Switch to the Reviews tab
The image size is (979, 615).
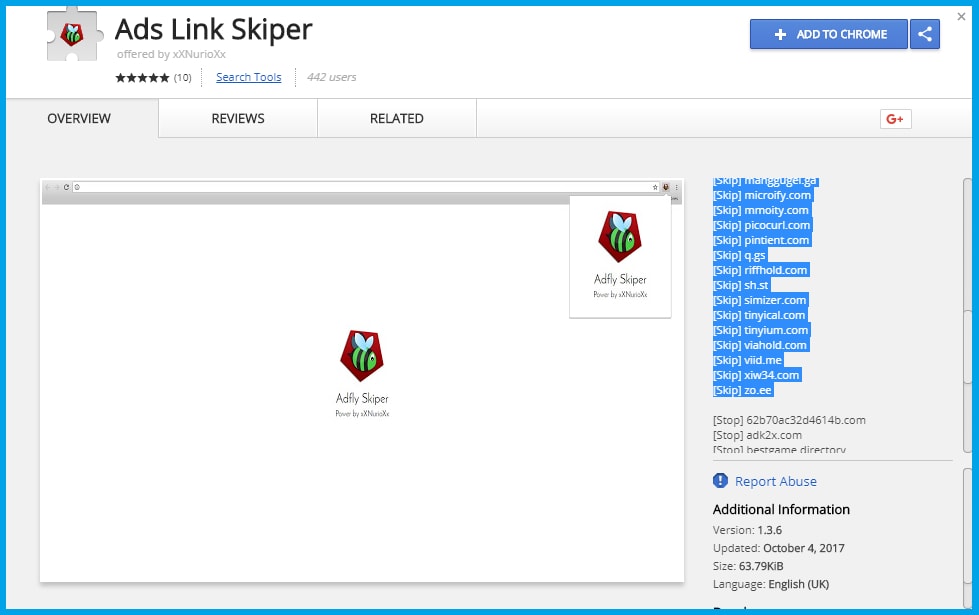(238, 119)
